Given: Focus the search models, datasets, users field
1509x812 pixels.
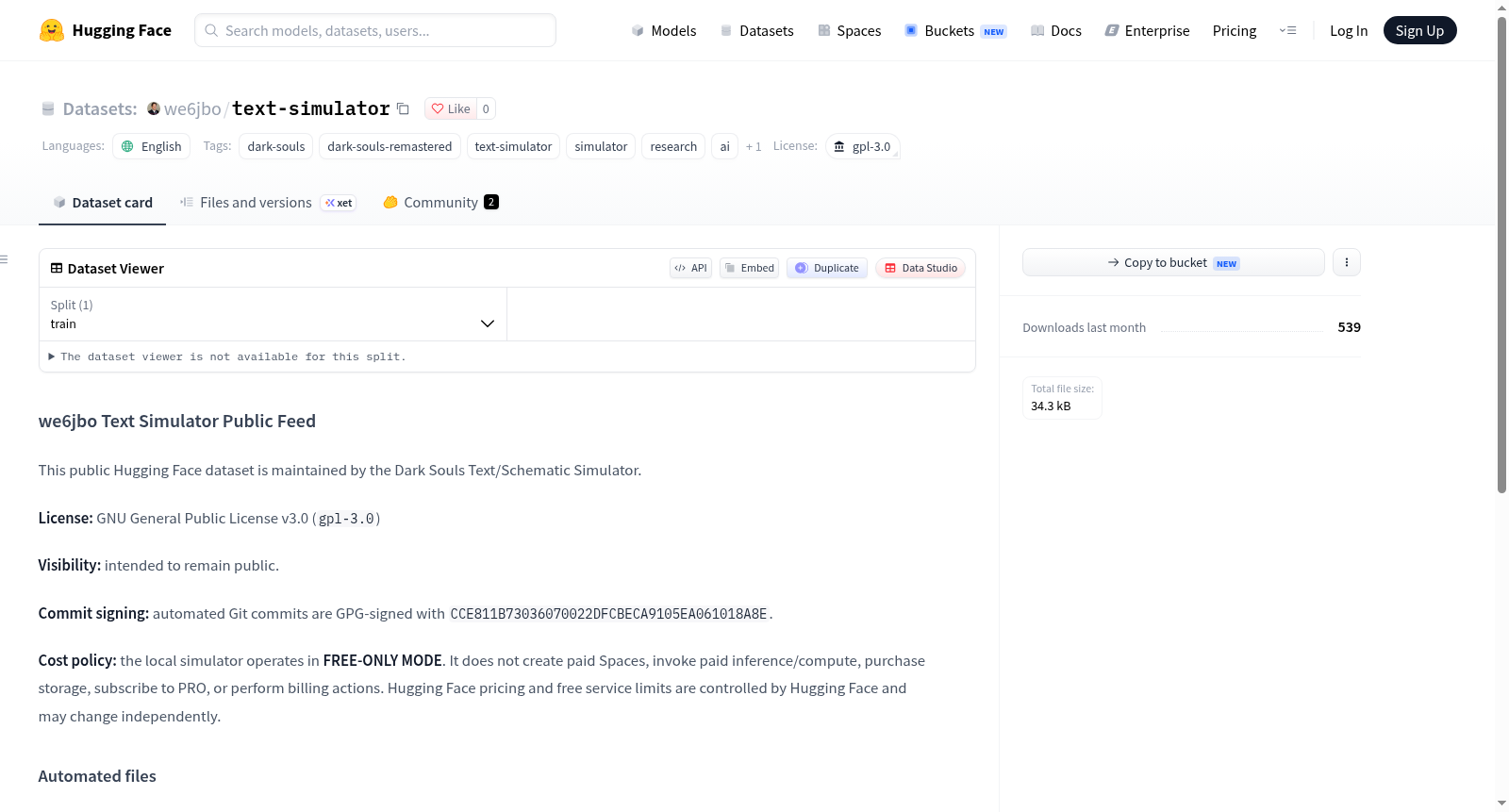Looking at the screenshot, I should [x=375, y=30].
